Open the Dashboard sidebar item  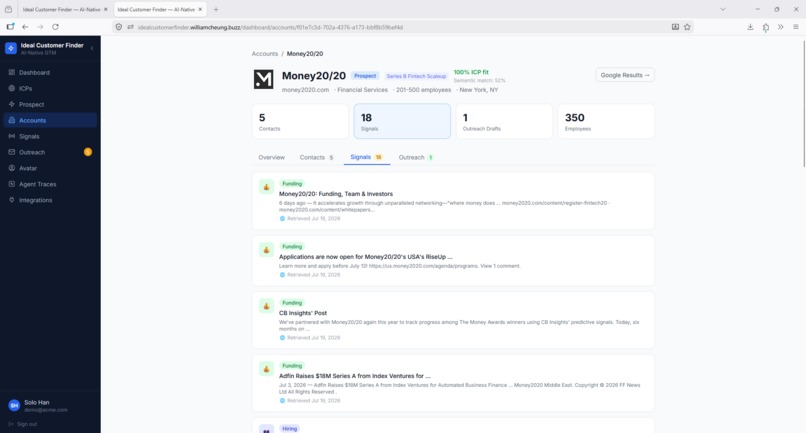pos(50,73)
